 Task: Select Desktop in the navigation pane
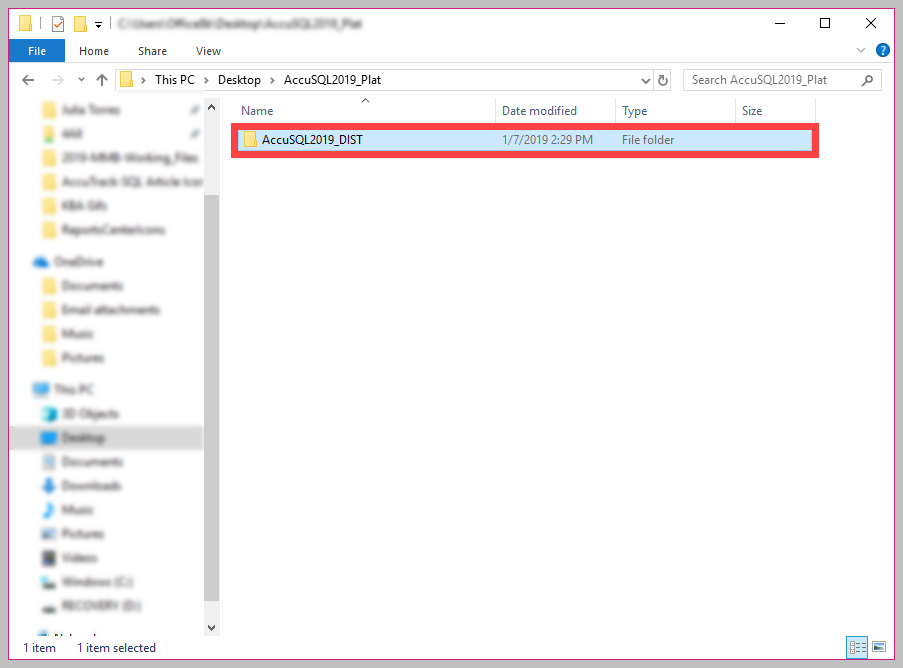[107, 438]
